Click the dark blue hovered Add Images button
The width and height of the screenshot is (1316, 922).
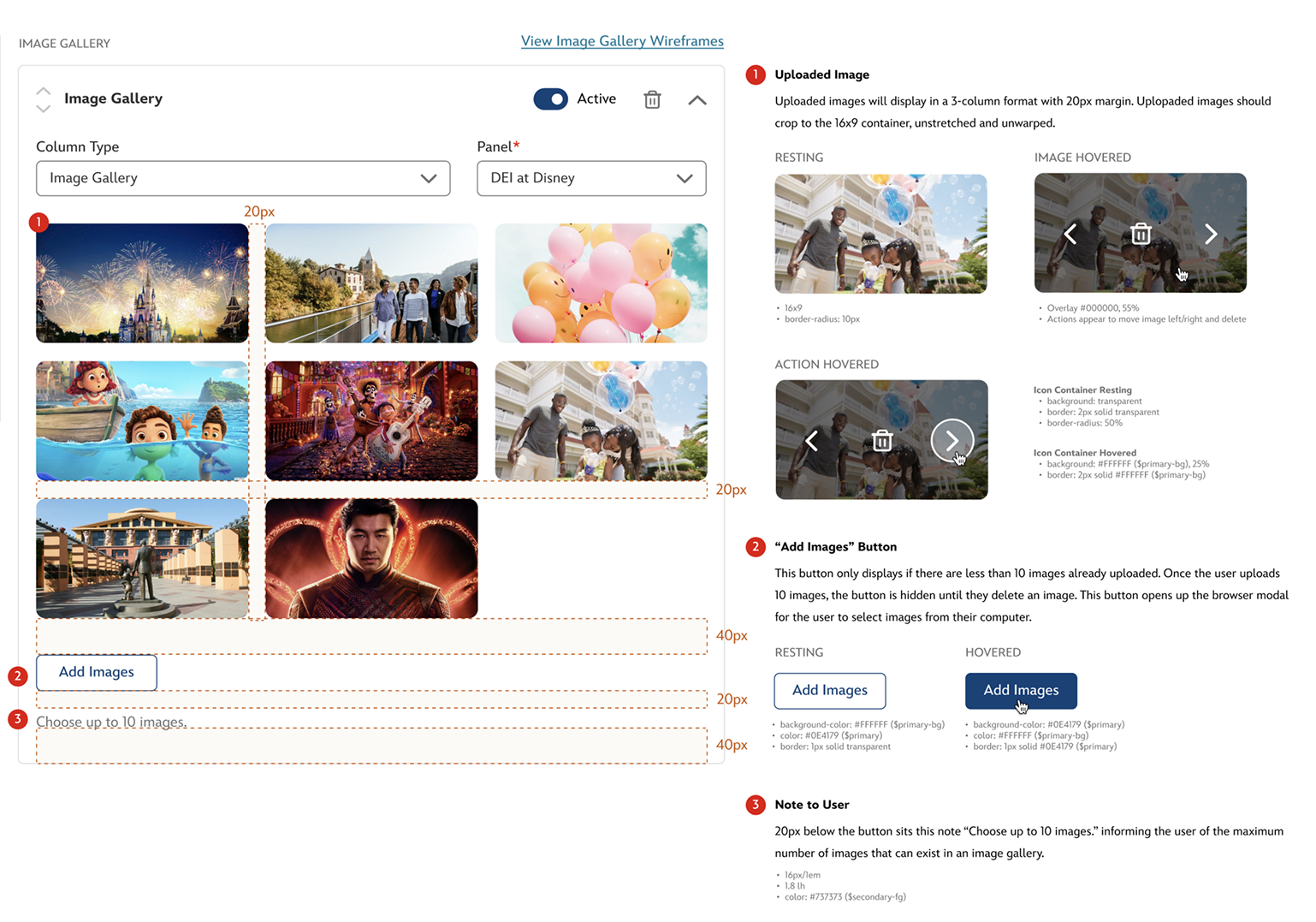tap(1021, 690)
